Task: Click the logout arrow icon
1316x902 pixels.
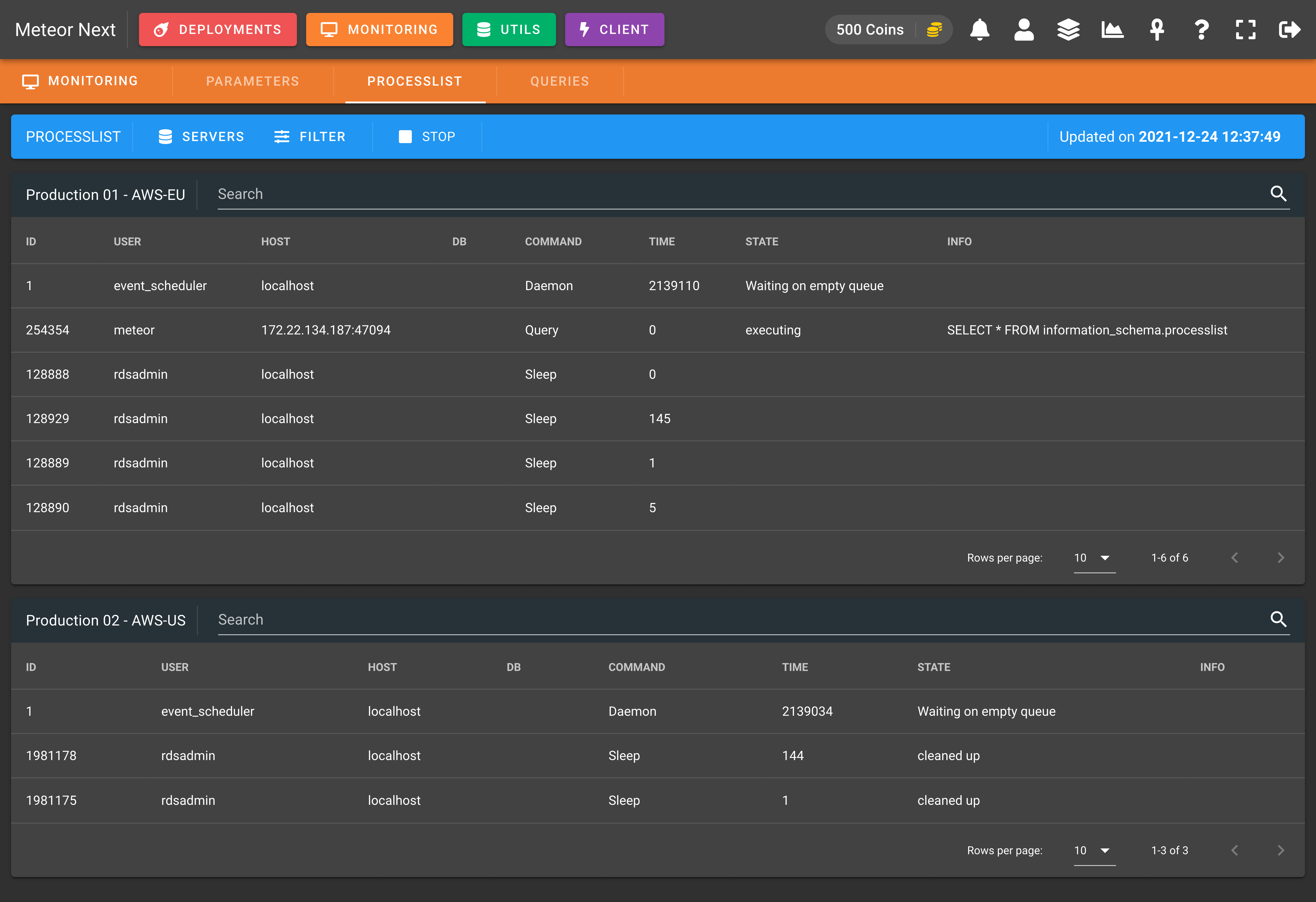Action: click(x=1289, y=30)
